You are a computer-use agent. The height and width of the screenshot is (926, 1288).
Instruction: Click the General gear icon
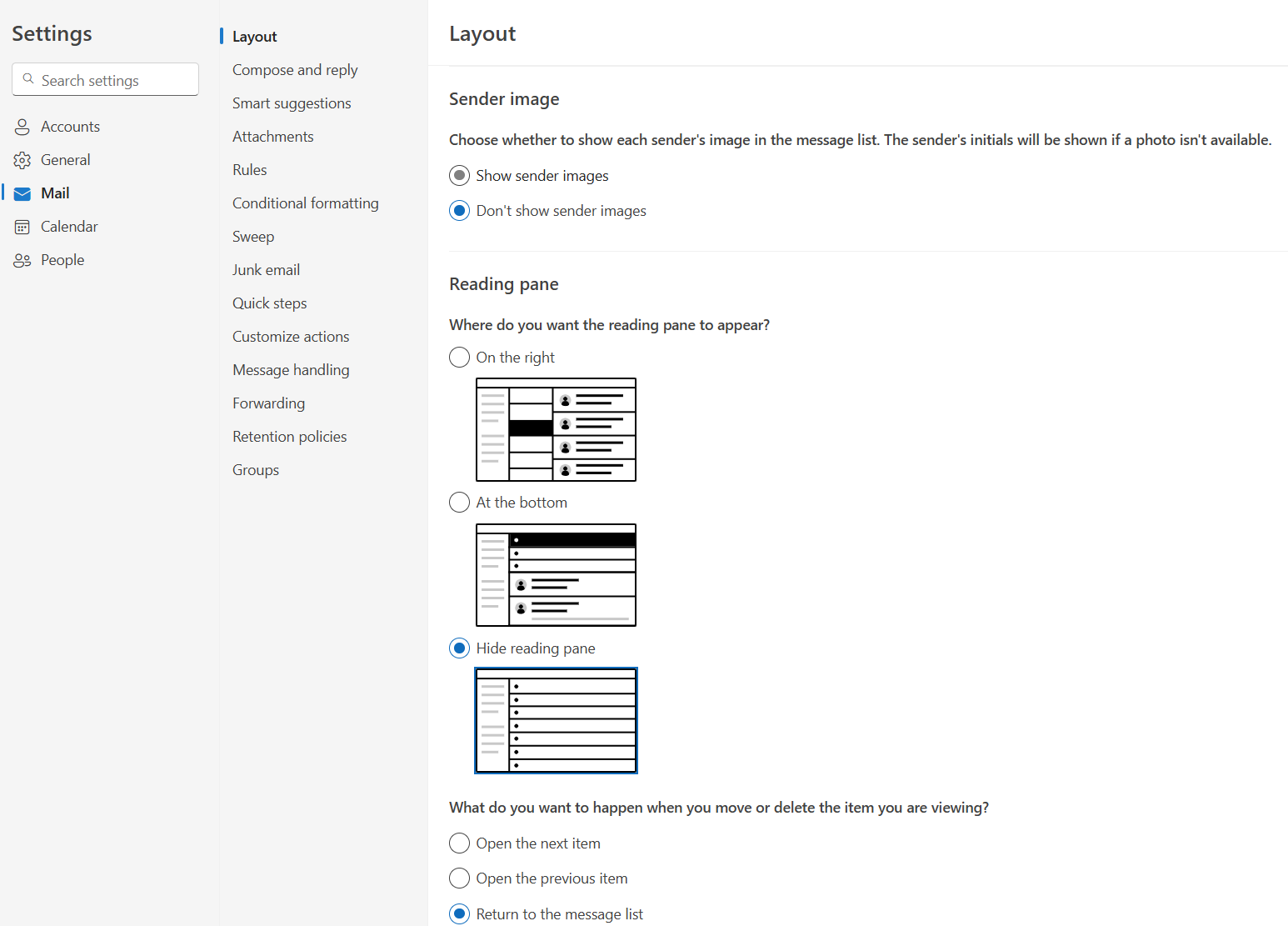[x=22, y=160]
